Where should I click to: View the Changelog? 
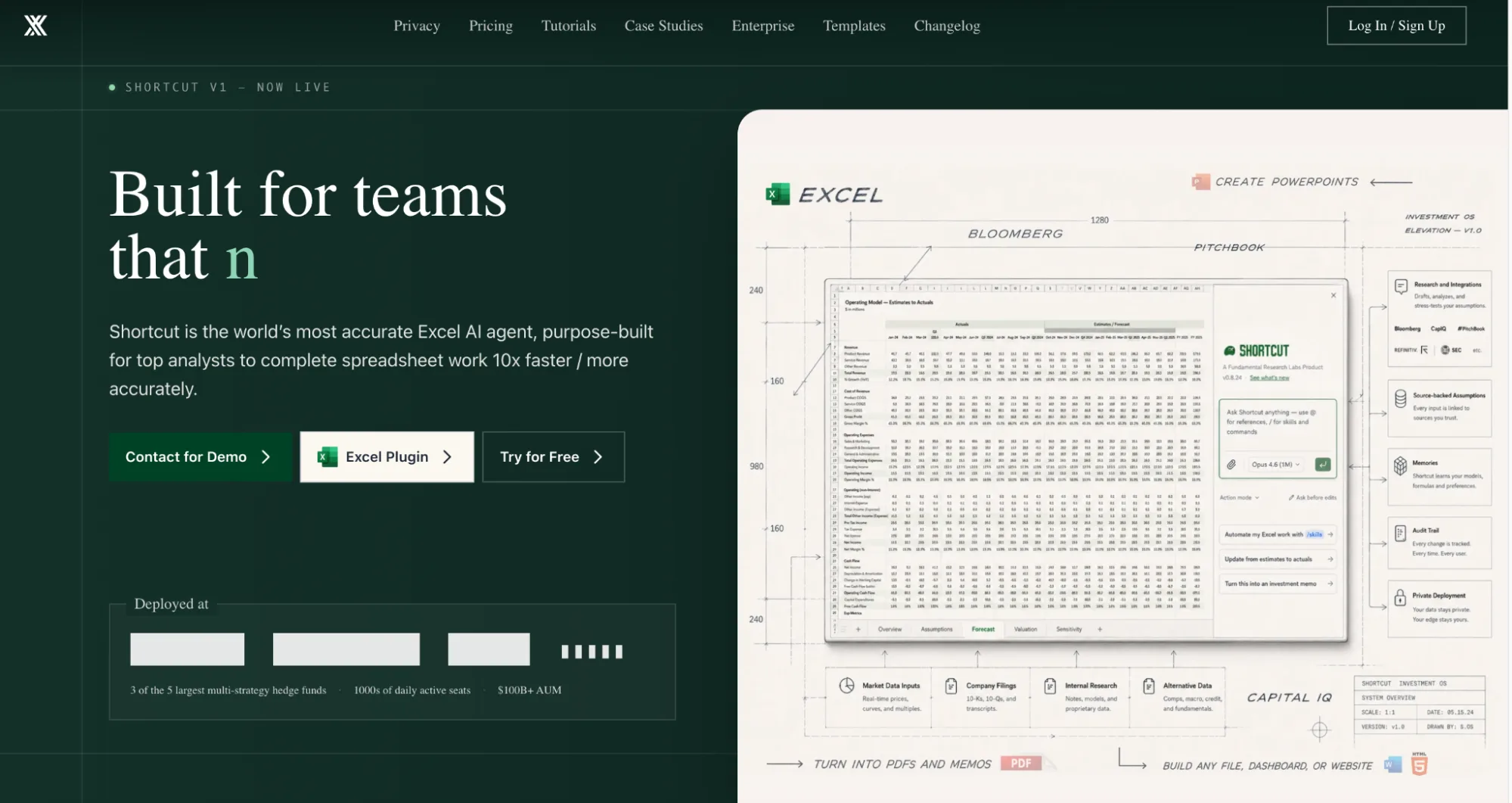click(x=946, y=26)
